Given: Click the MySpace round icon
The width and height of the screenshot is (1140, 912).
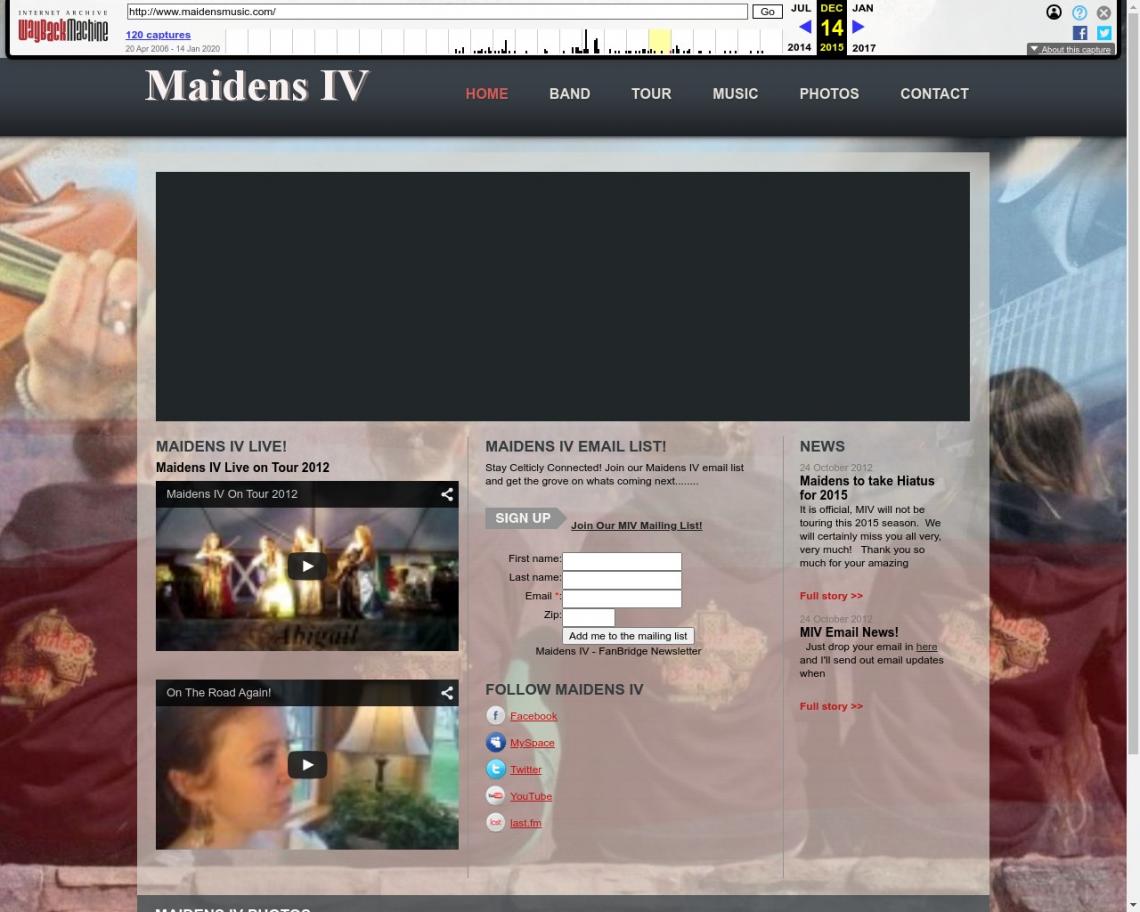Looking at the screenshot, I should tap(495, 743).
